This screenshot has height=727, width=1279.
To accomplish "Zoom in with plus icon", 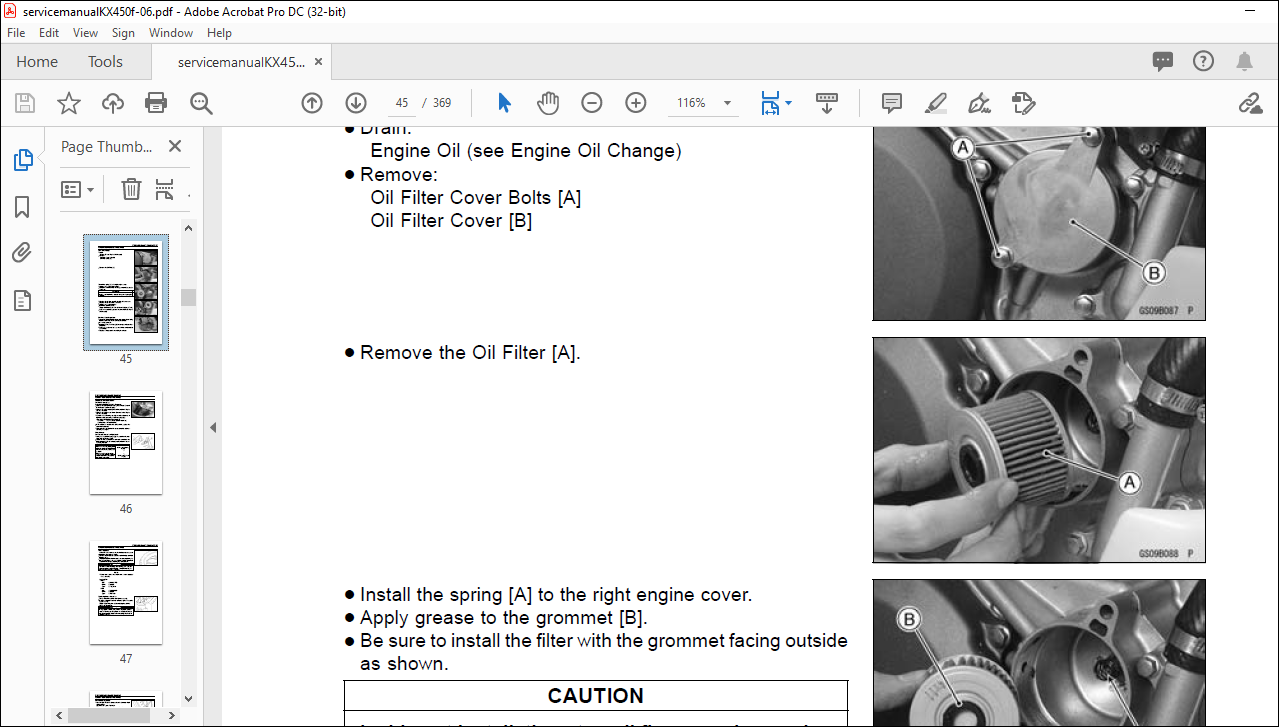I will (x=636, y=103).
